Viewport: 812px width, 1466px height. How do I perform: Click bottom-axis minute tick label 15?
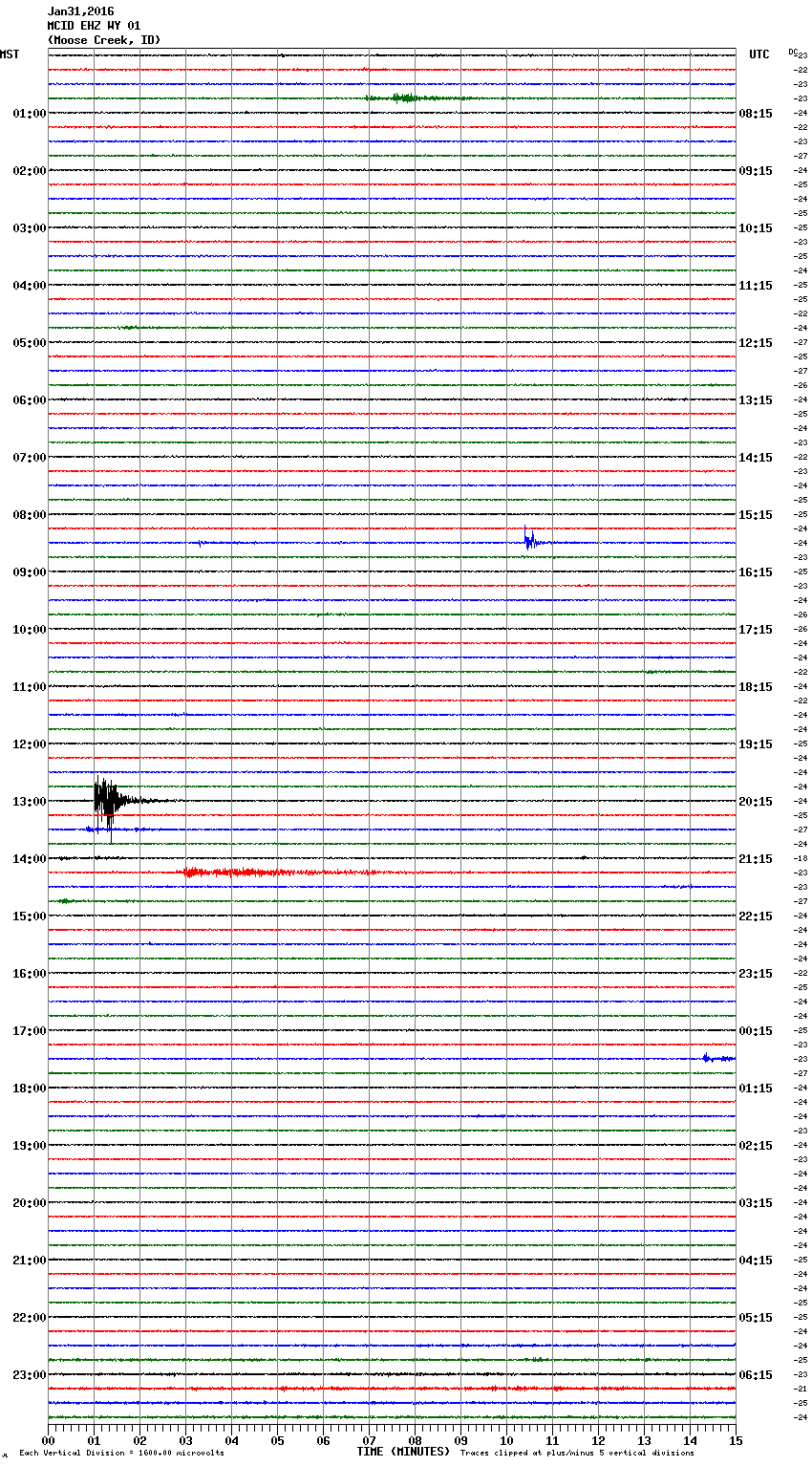tap(736, 1441)
